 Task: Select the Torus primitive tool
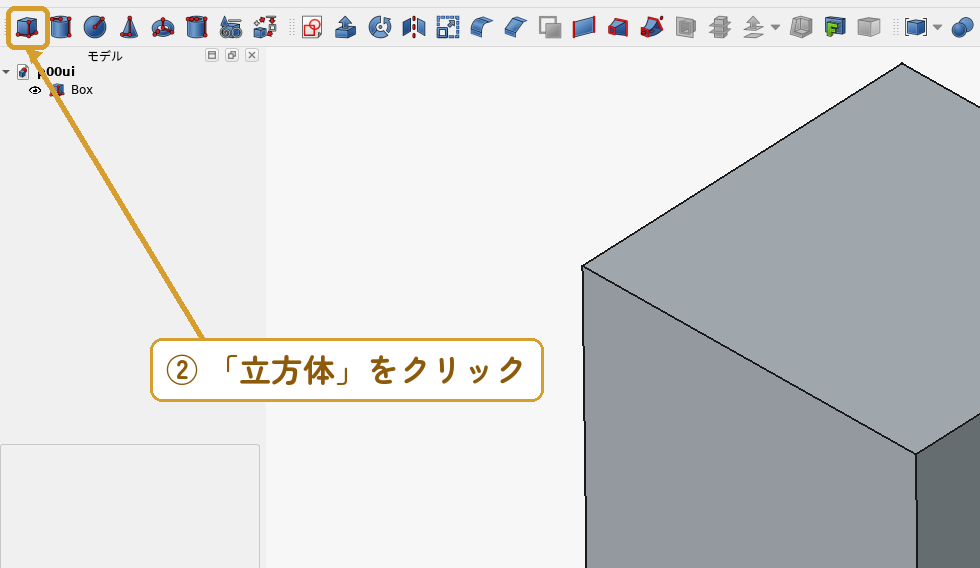(x=162, y=27)
